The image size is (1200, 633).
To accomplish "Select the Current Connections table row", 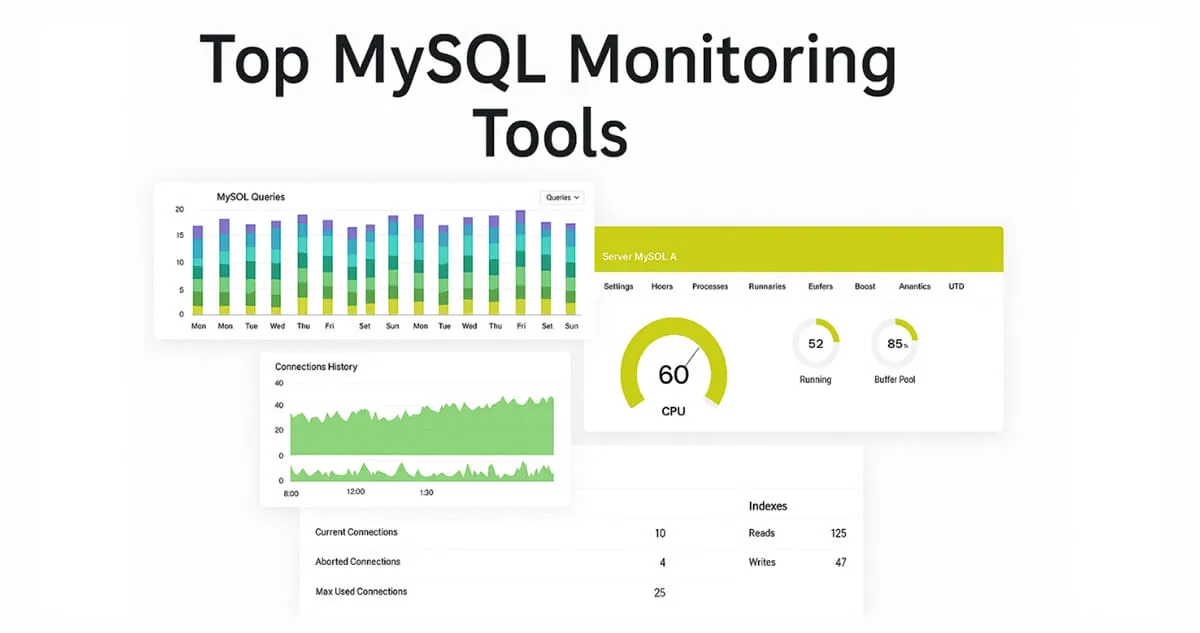I will click(x=490, y=533).
